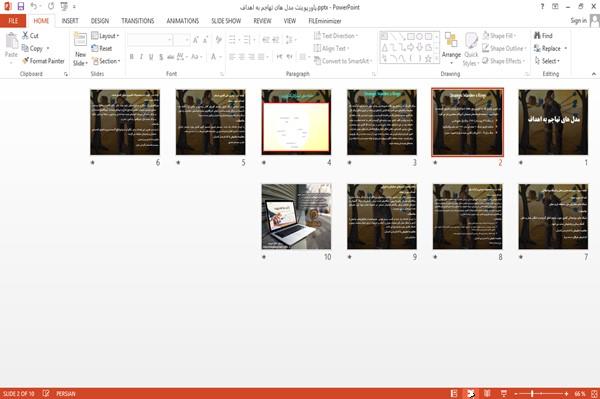Click Normal view icon in status bar

(454, 393)
